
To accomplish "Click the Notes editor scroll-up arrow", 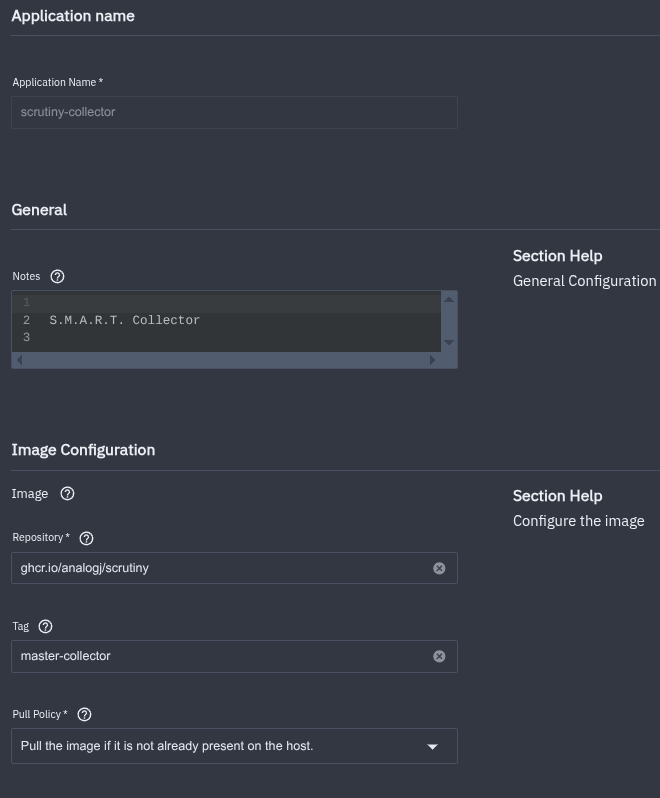I will coord(449,299).
